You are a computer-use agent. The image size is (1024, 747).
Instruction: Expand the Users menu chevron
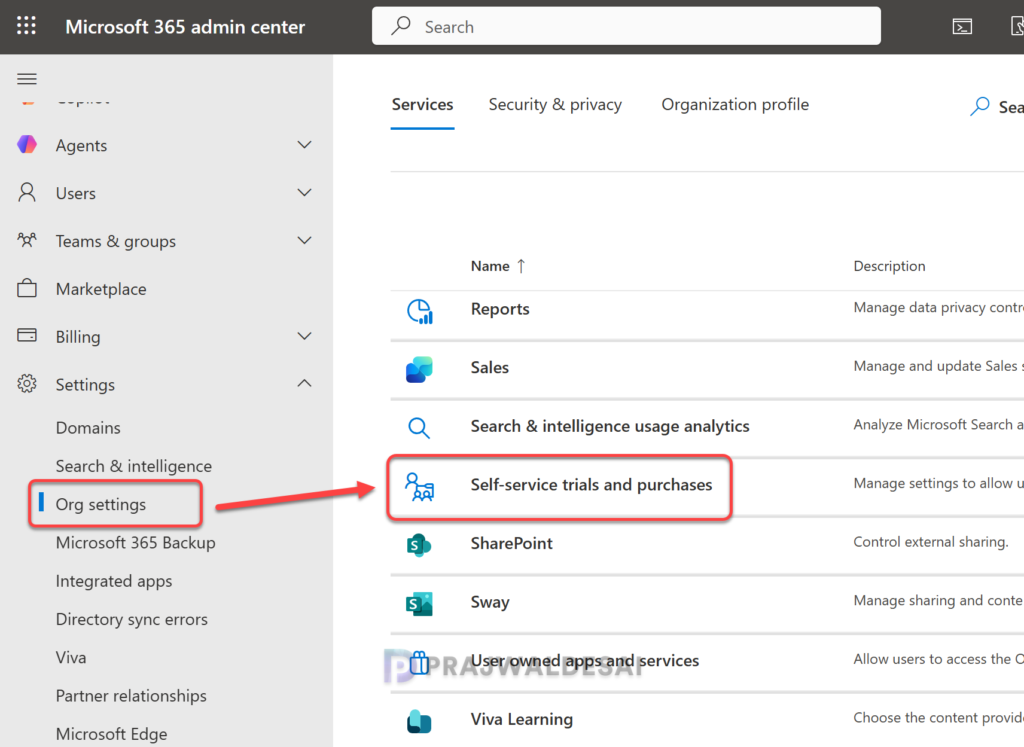[304, 192]
